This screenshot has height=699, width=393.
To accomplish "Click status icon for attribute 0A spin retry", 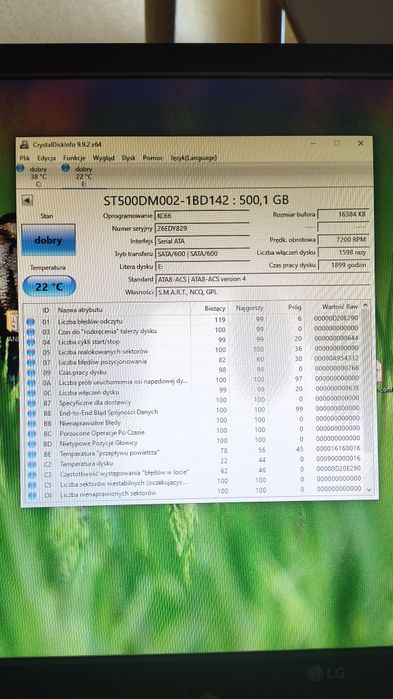I will pos(31,383).
